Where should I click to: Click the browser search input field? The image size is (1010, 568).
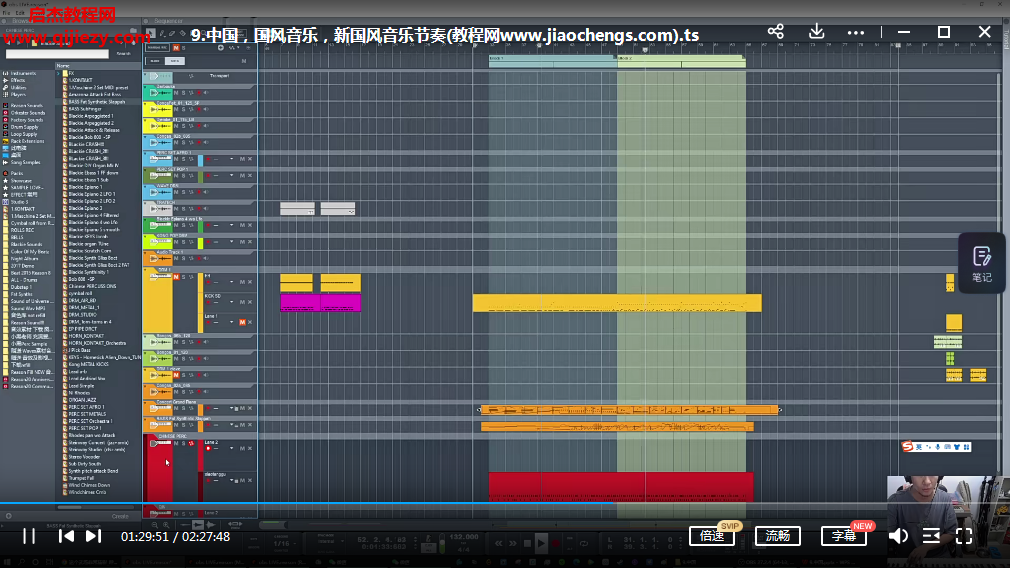(57, 54)
